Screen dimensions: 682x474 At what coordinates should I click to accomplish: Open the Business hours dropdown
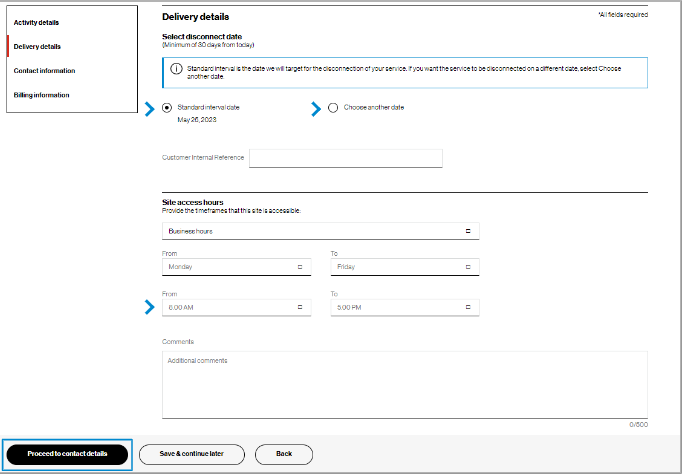coord(320,231)
